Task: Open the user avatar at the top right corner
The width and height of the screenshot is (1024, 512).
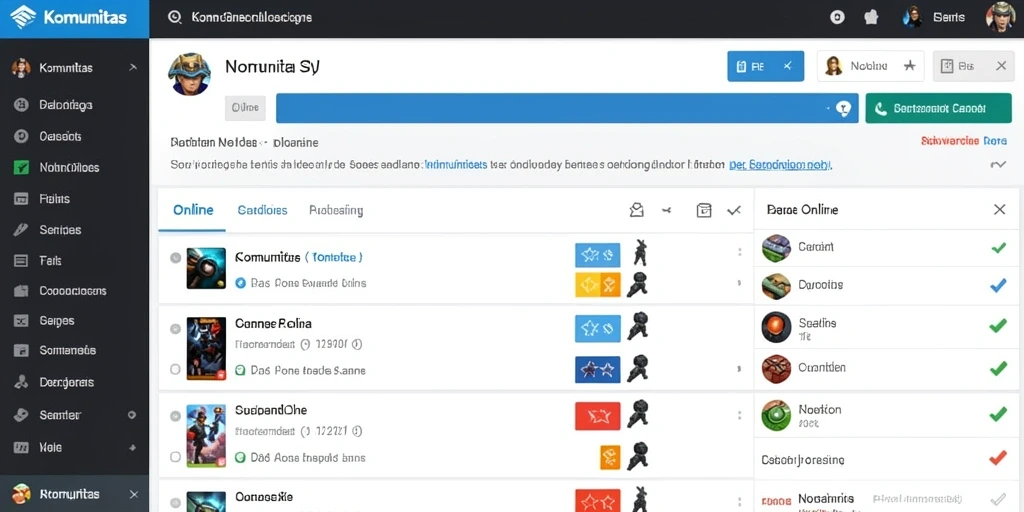Action: point(1000,17)
